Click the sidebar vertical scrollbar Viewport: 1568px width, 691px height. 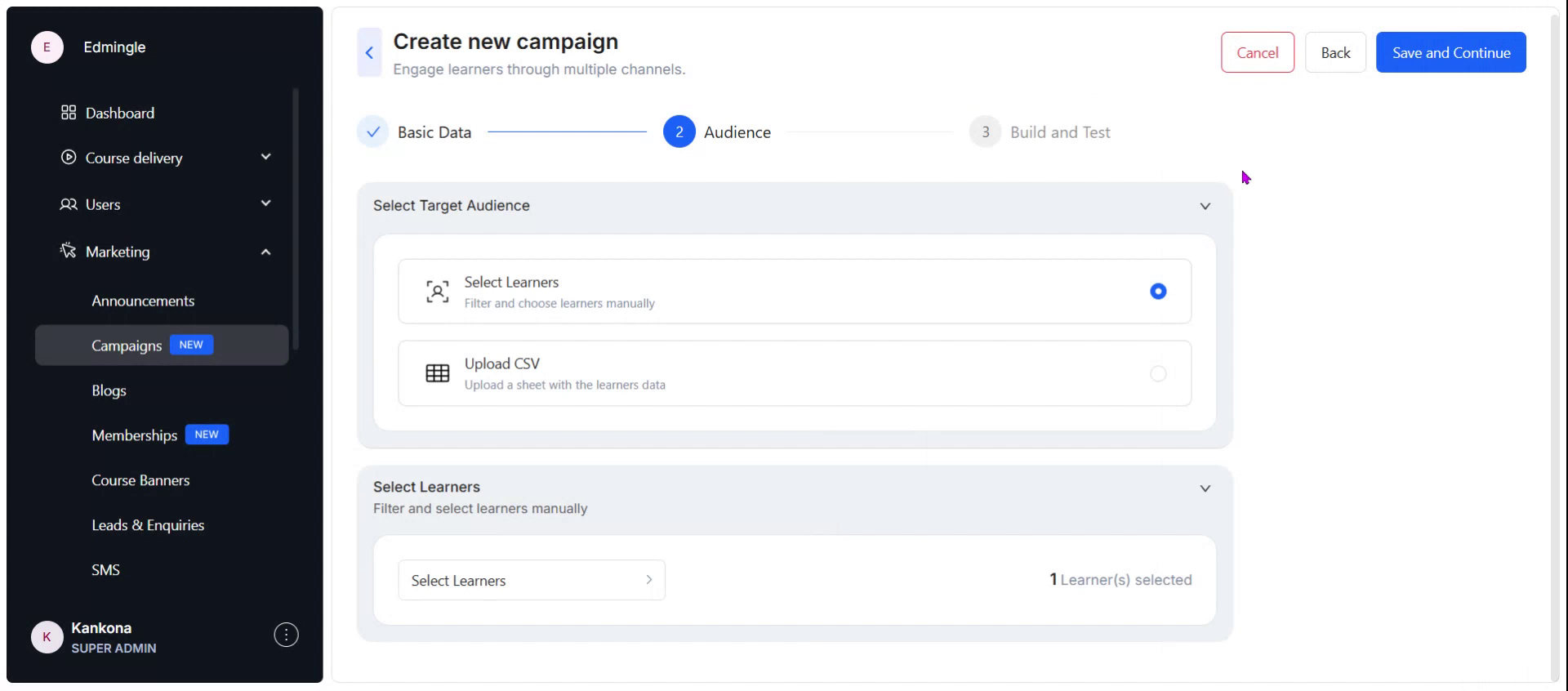[x=296, y=219]
